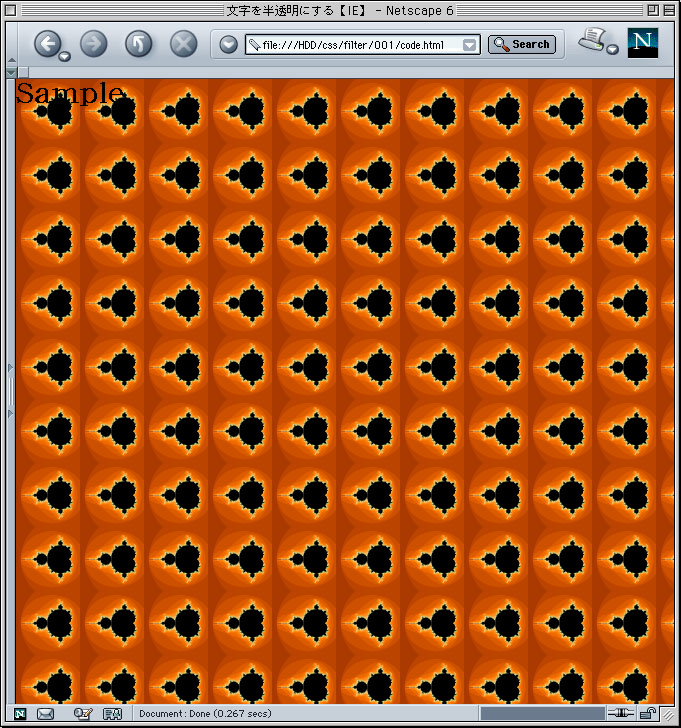Click the Sample text on the page
Image resolution: width=681 pixels, height=728 pixels.
(70, 93)
